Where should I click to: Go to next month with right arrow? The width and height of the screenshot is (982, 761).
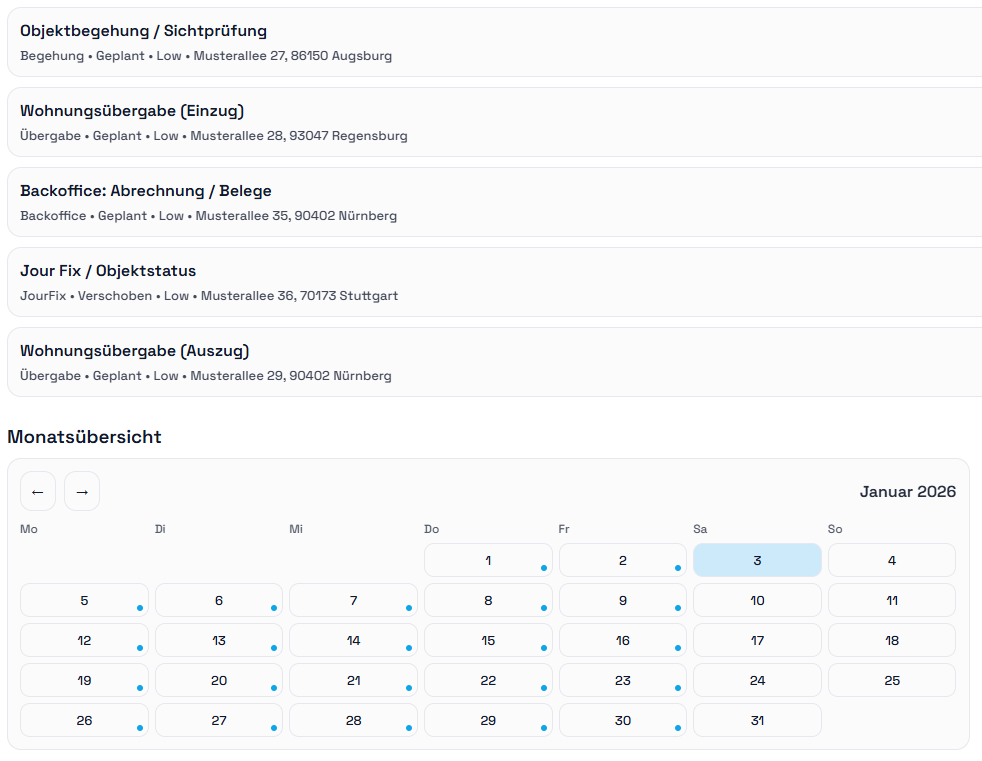[82, 492]
